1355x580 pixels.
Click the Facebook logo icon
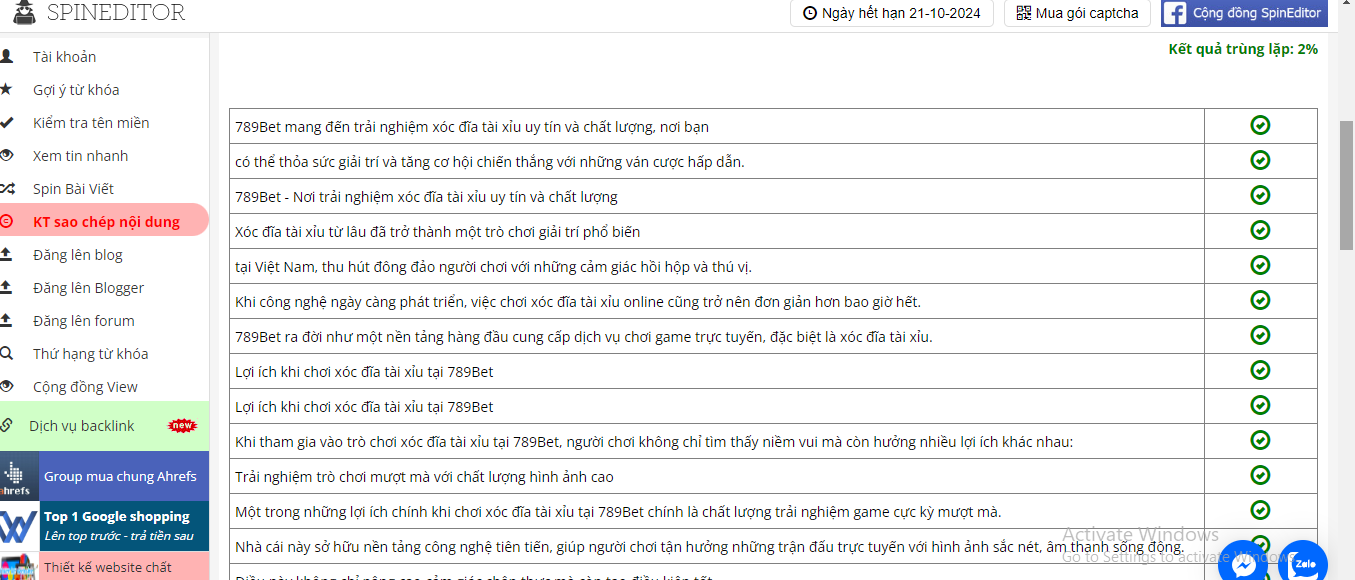(1175, 13)
